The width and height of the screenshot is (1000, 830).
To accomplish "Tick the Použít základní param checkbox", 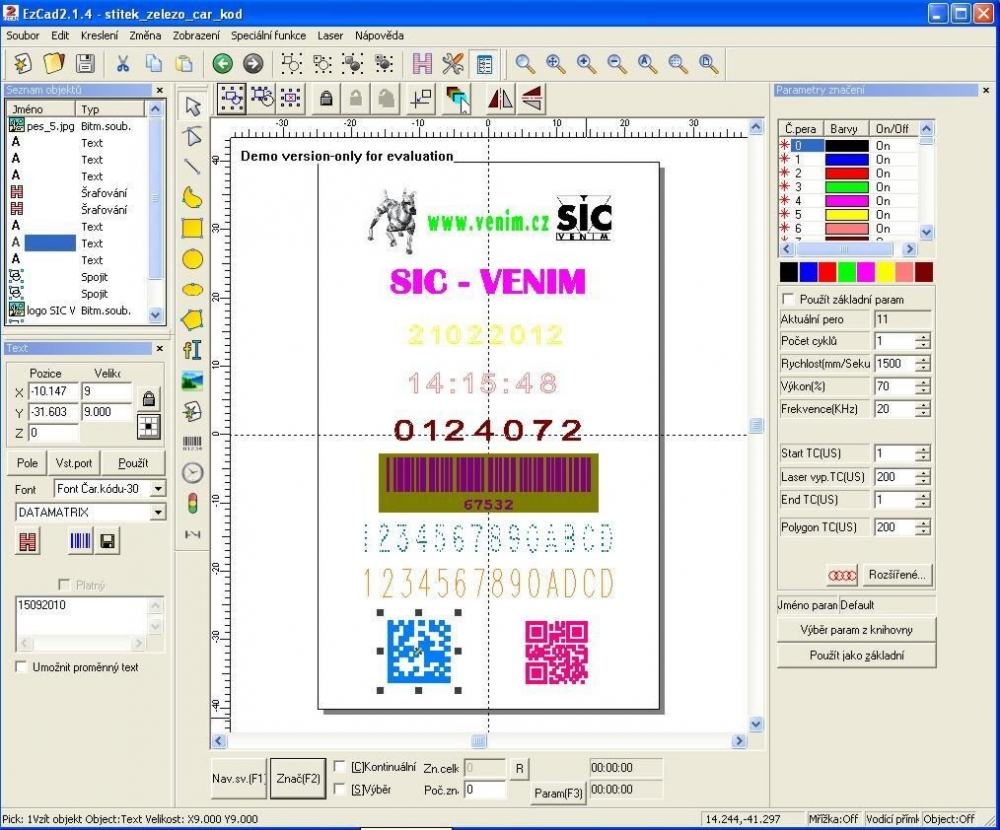I will point(789,299).
